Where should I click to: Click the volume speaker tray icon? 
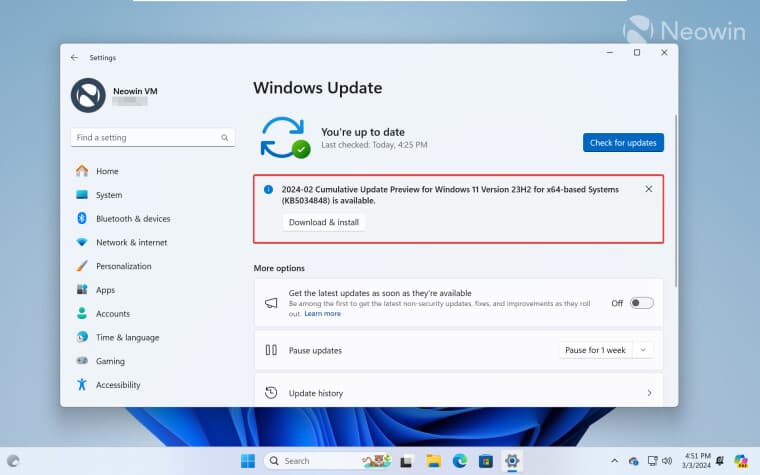(667, 460)
